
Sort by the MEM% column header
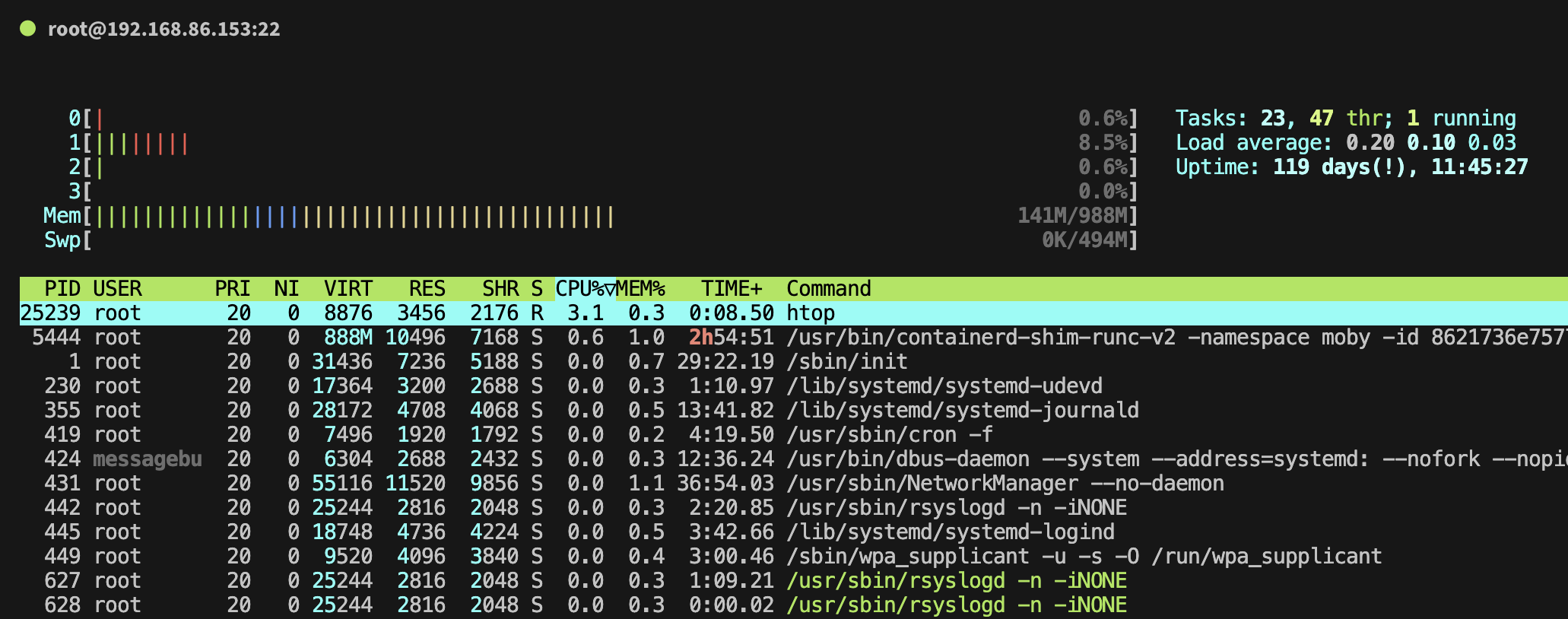click(640, 288)
